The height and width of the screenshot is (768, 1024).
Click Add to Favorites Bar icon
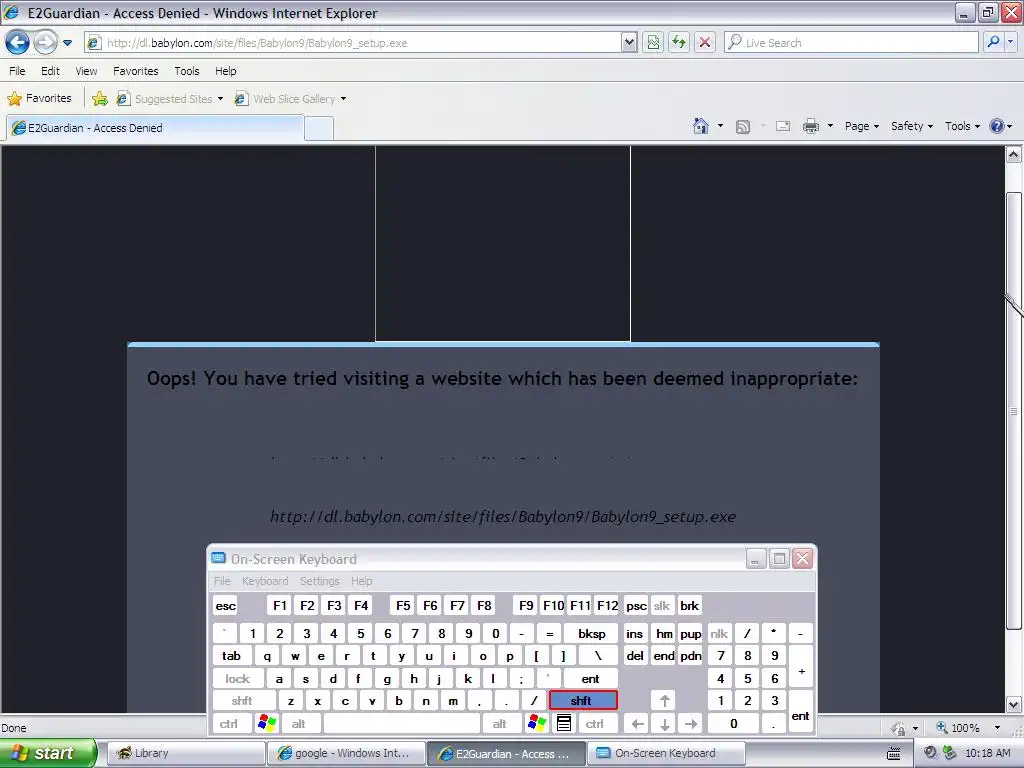(x=100, y=99)
